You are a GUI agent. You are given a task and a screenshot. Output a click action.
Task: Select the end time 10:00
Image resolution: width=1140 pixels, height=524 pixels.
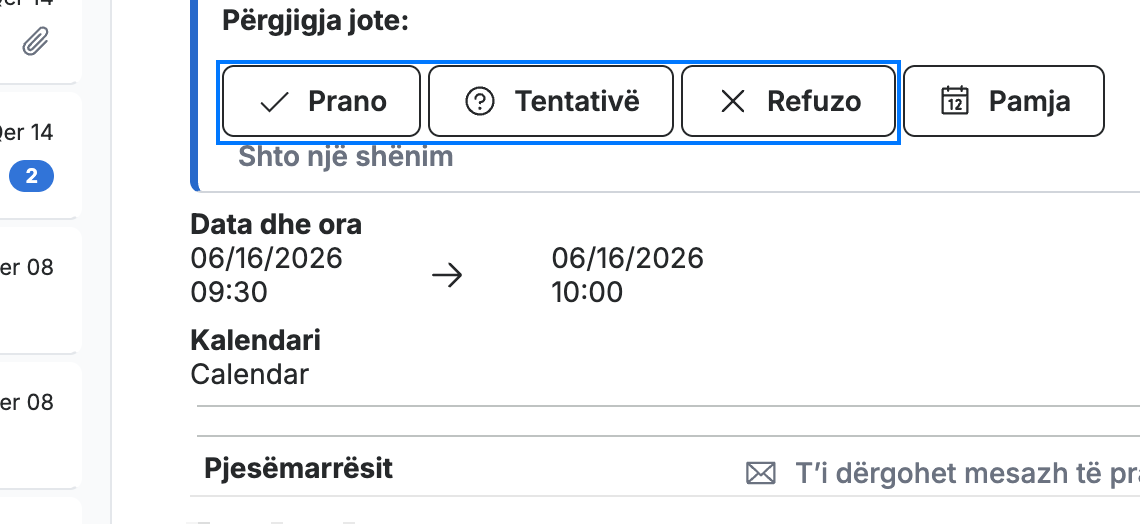pyautogui.click(x=587, y=292)
